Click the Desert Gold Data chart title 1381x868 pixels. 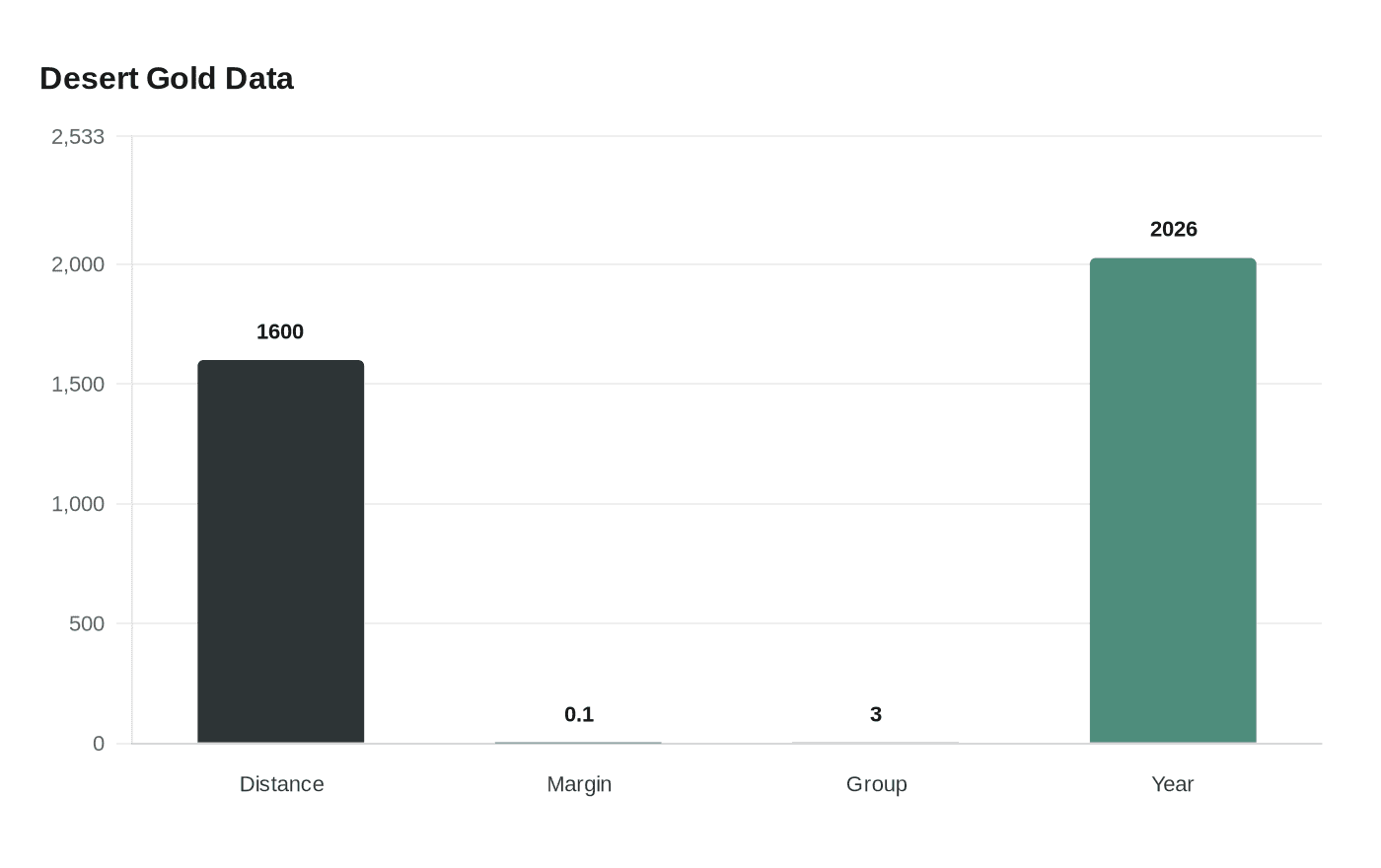(x=167, y=79)
